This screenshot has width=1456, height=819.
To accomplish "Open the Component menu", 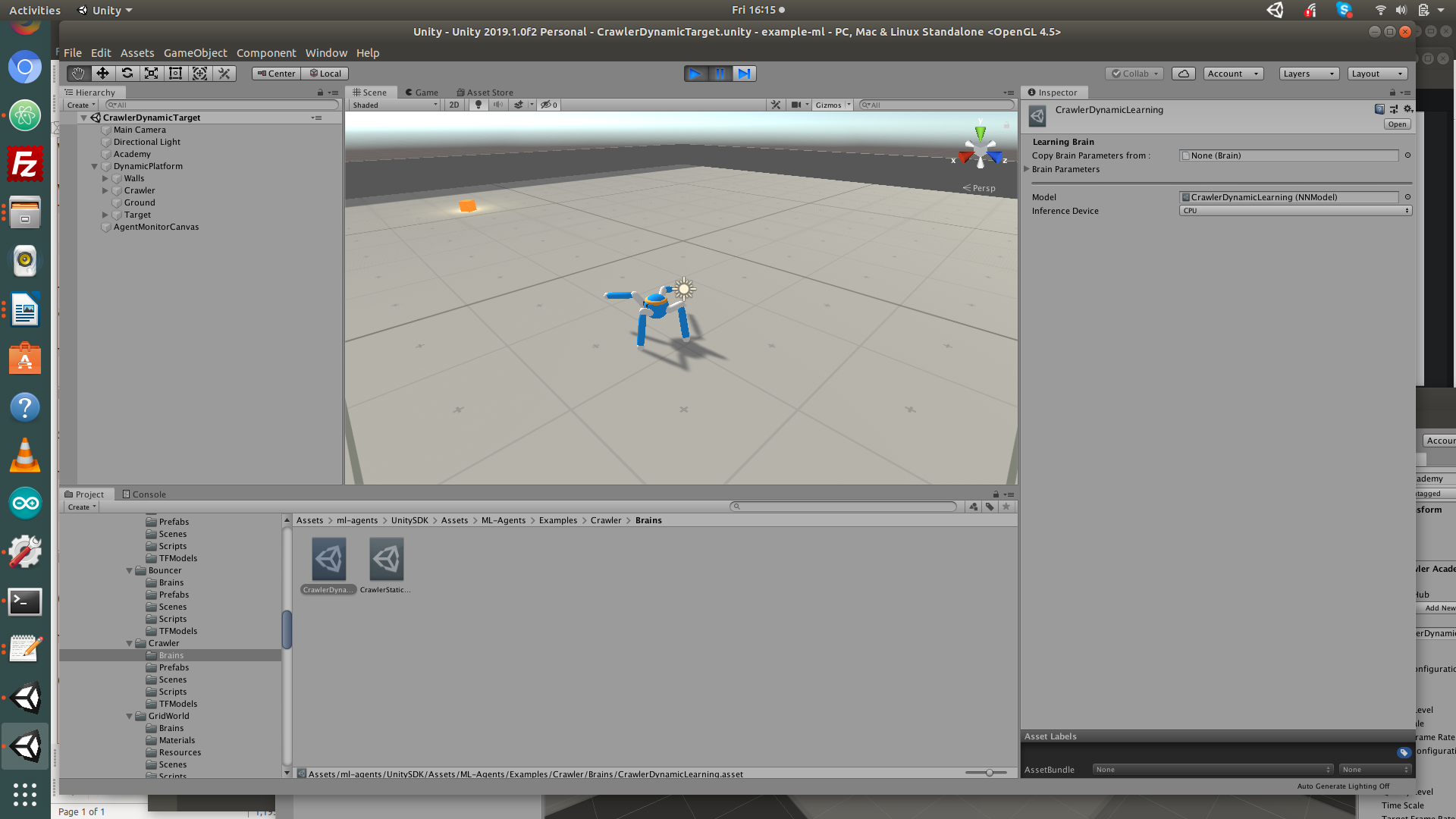I will [266, 53].
